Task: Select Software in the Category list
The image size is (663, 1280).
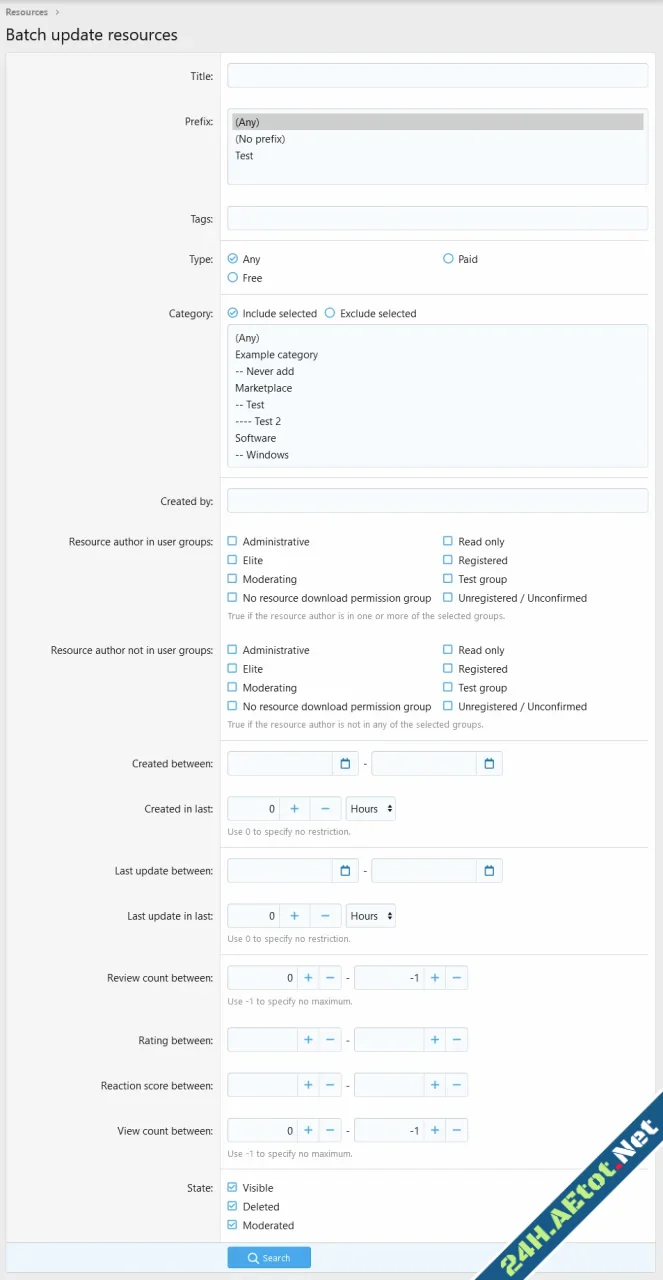Action: click(x=256, y=438)
